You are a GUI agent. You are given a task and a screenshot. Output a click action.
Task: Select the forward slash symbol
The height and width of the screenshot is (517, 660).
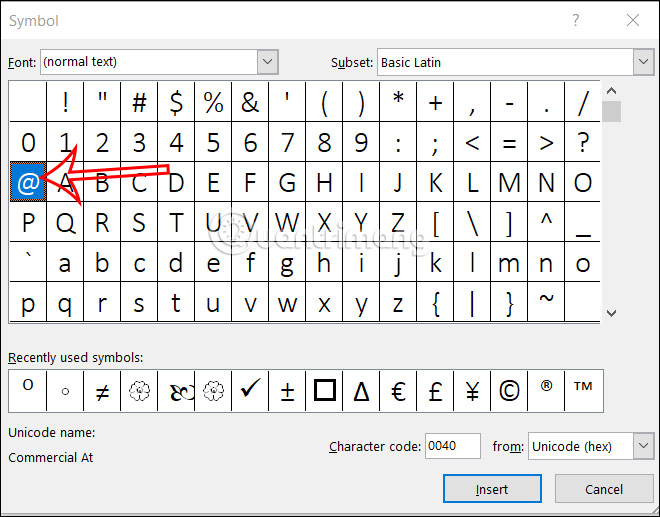pyautogui.click(x=583, y=102)
